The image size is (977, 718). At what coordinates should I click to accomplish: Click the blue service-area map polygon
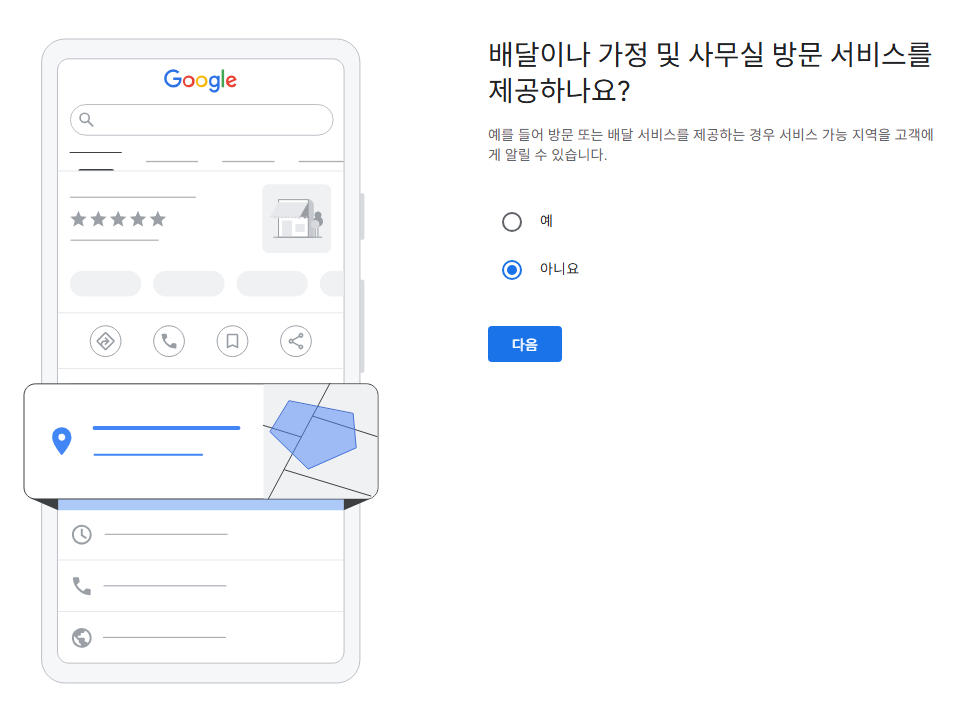coord(313,434)
